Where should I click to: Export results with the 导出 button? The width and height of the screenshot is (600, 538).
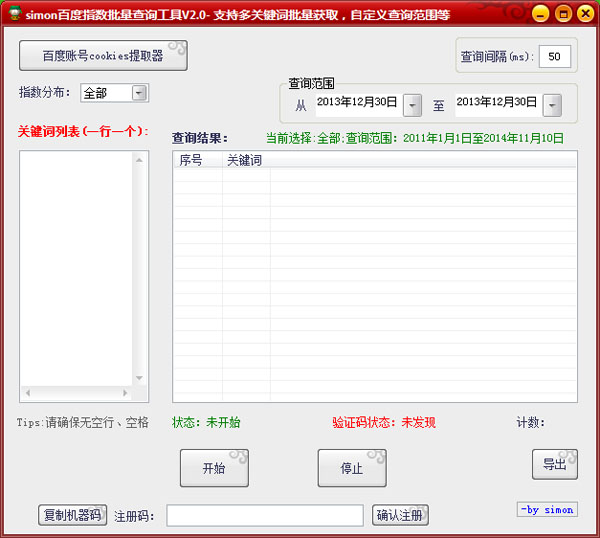pyautogui.click(x=554, y=464)
